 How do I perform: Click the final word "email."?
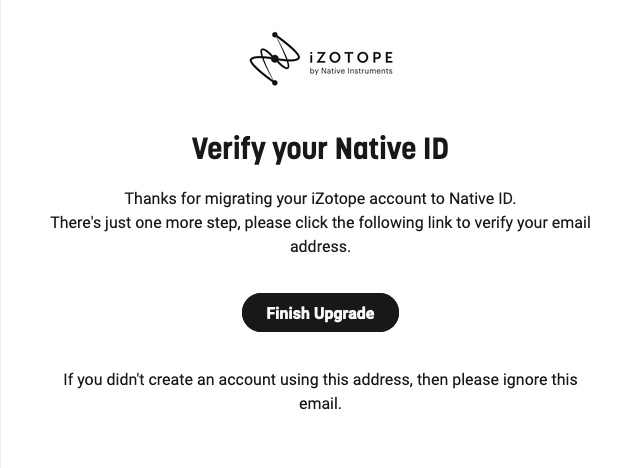320,404
